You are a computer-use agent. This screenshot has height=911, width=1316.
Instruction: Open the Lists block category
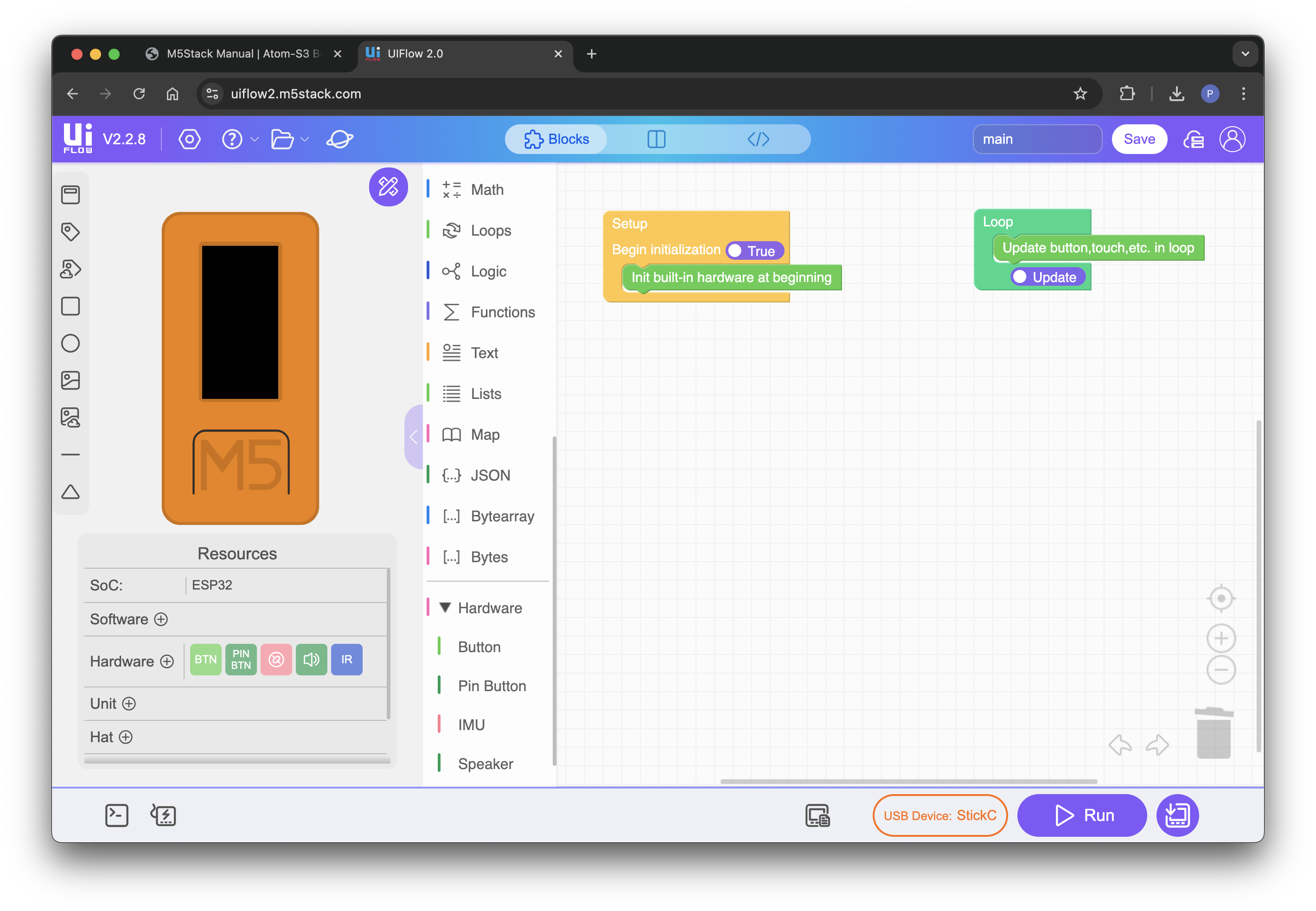[487, 394]
